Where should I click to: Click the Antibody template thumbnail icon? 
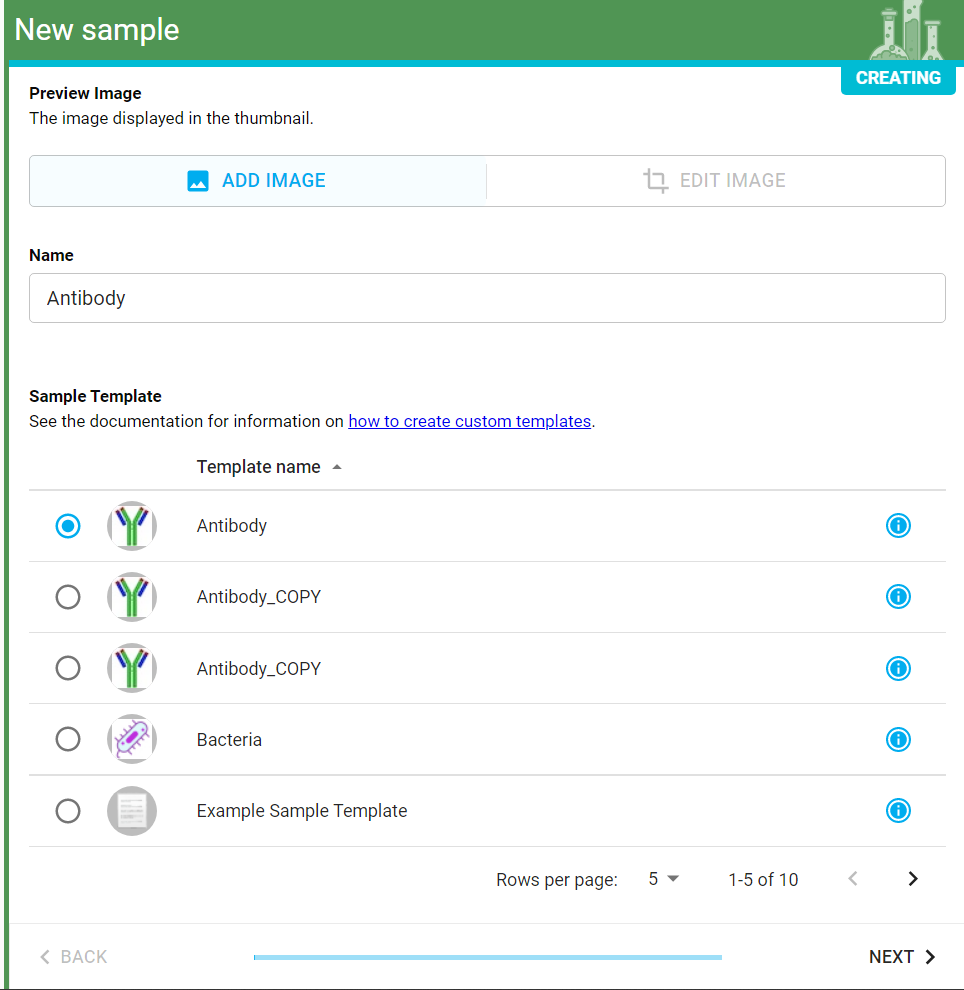132,526
